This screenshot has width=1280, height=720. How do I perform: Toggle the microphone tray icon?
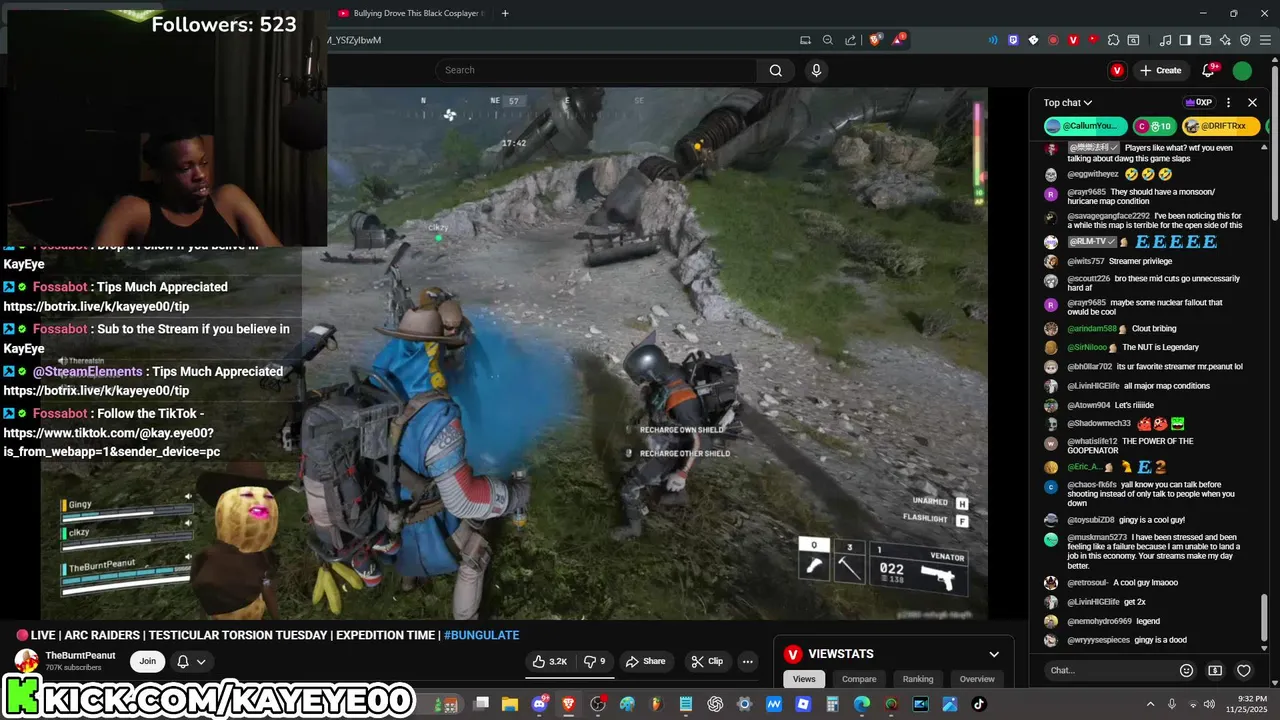(1172, 705)
